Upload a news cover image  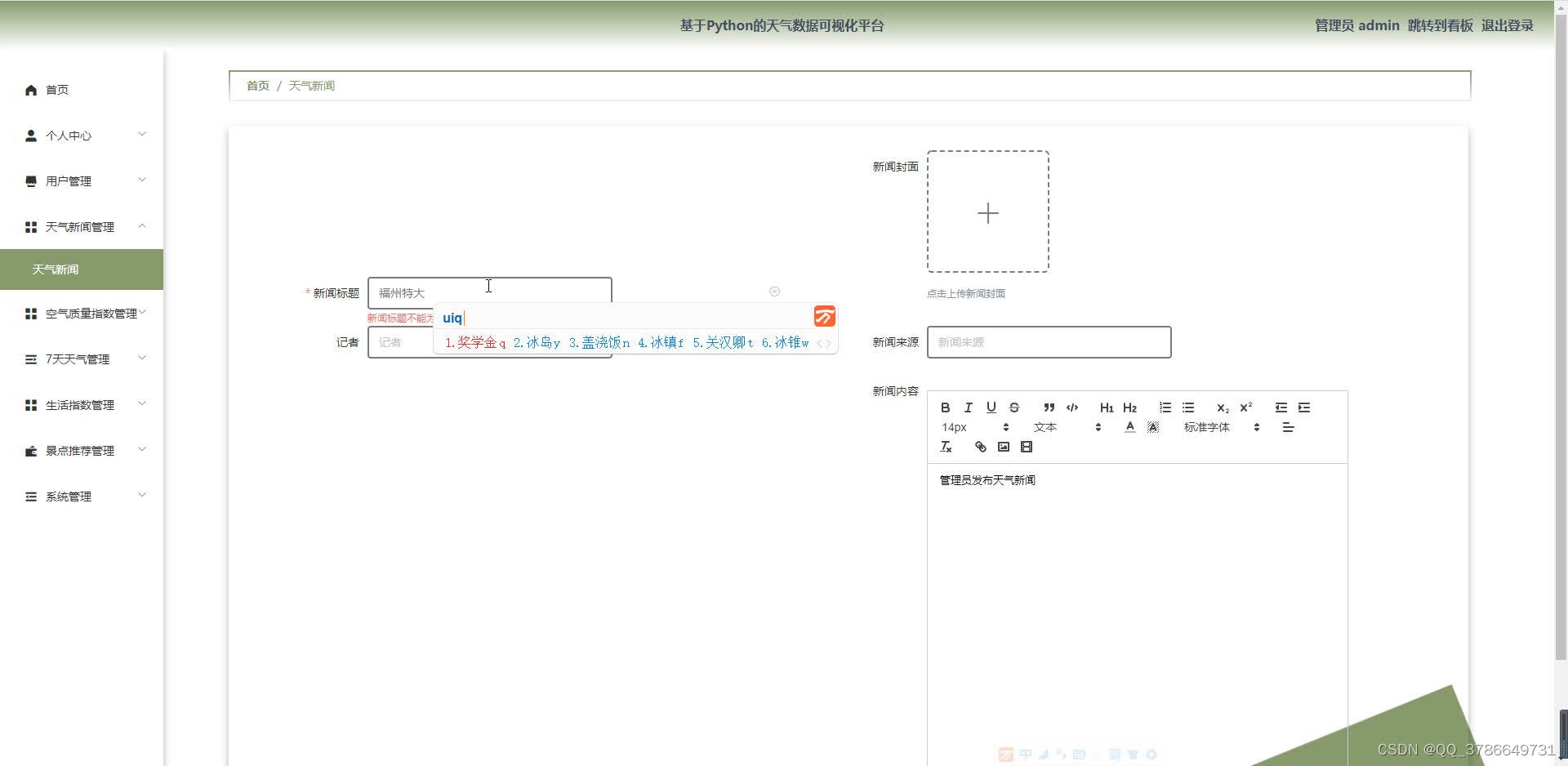coord(987,212)
